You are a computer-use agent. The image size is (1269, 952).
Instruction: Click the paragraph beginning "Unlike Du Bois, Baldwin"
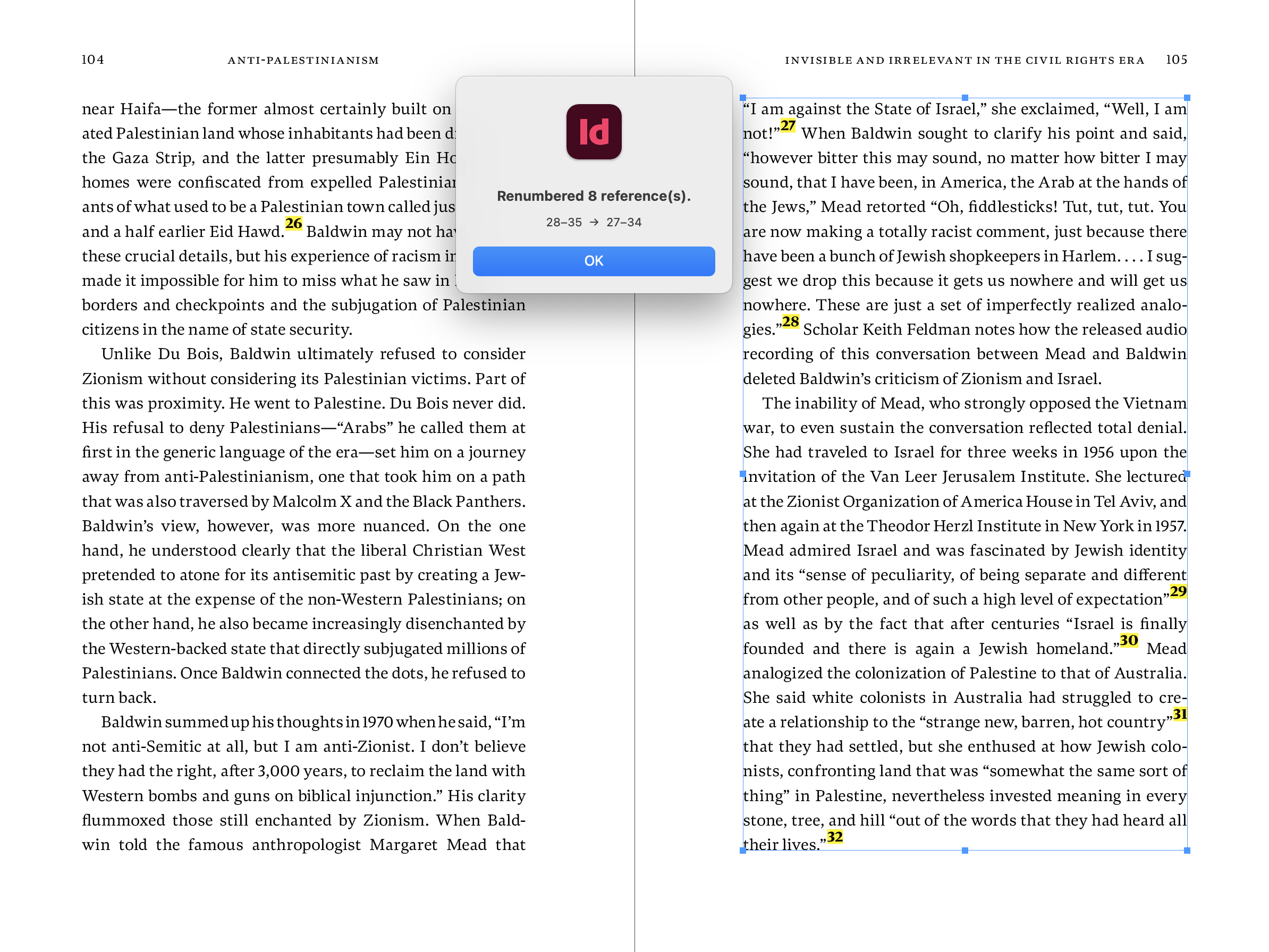(303, 525)
